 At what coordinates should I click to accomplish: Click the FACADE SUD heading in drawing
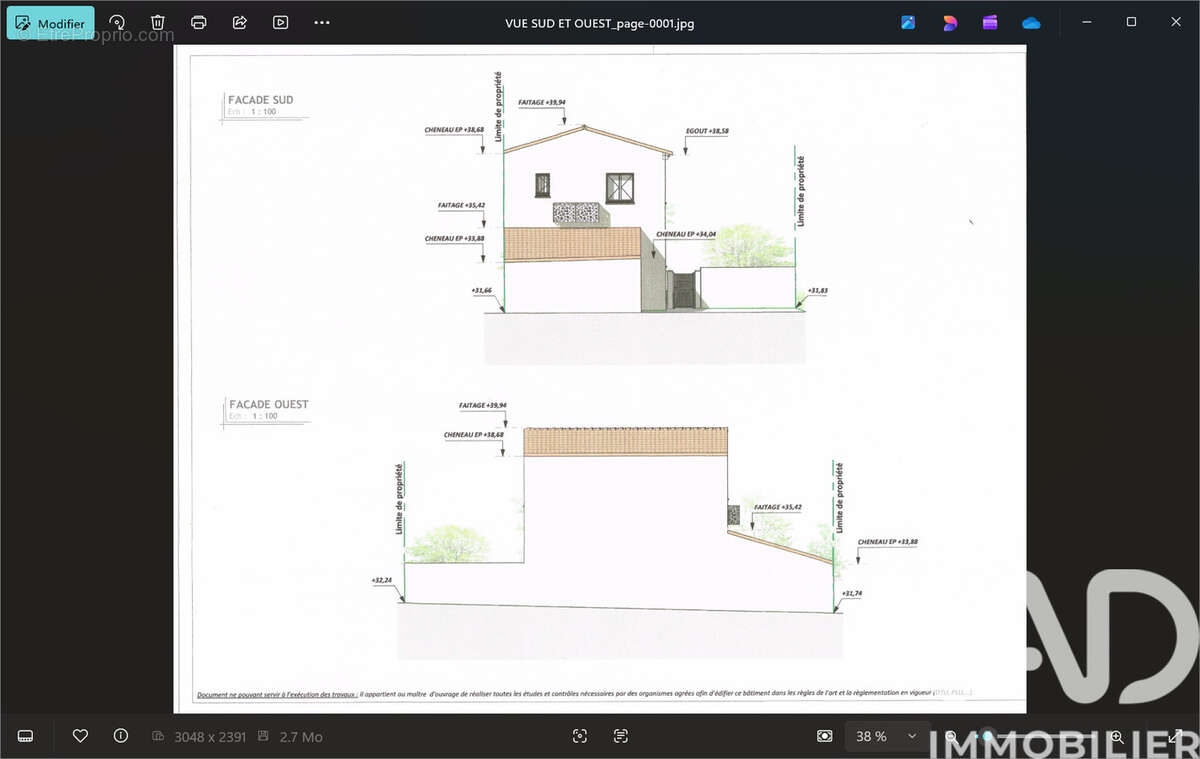click(x=260, y=100)
